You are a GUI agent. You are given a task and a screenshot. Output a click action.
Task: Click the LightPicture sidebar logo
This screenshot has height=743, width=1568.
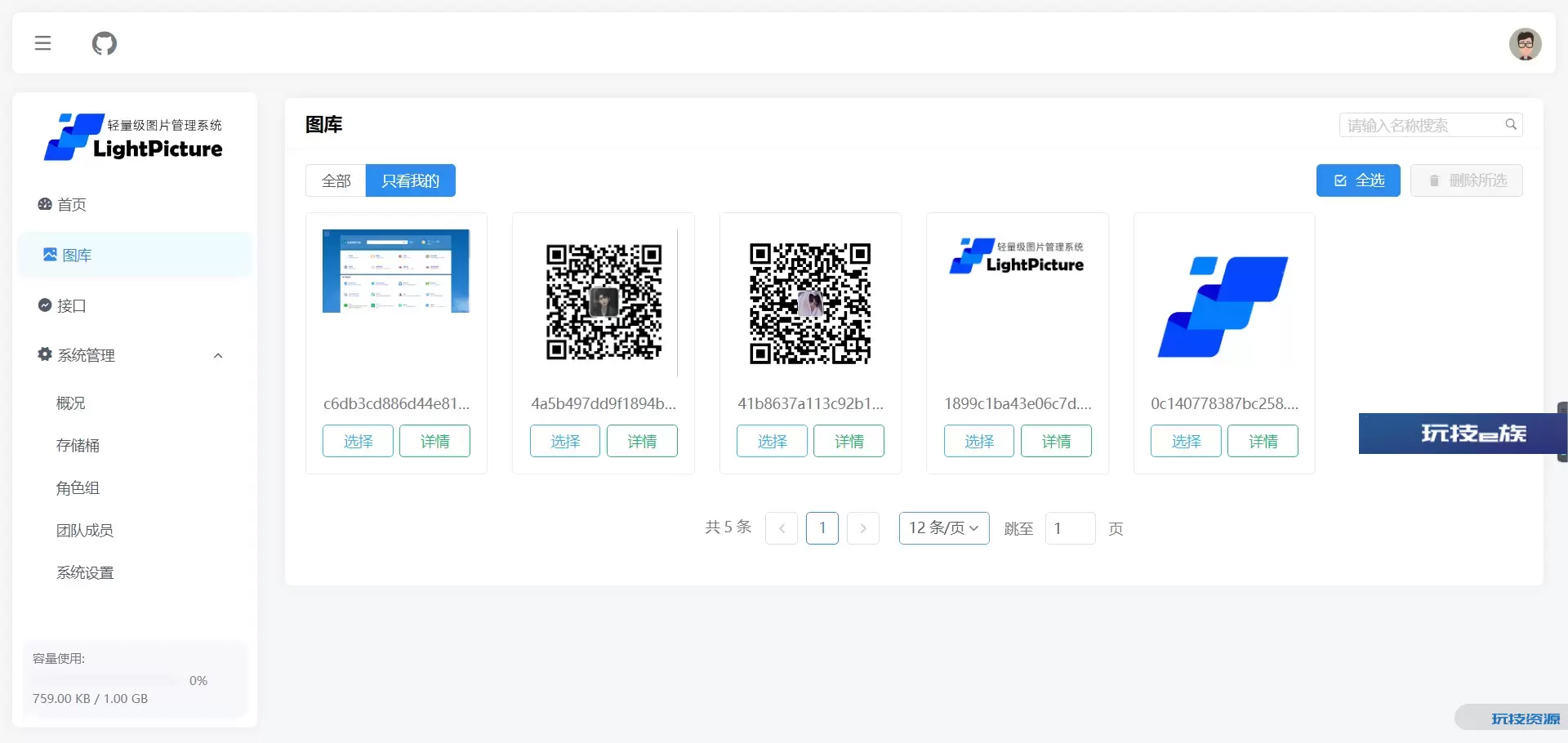tap(134, 137)
